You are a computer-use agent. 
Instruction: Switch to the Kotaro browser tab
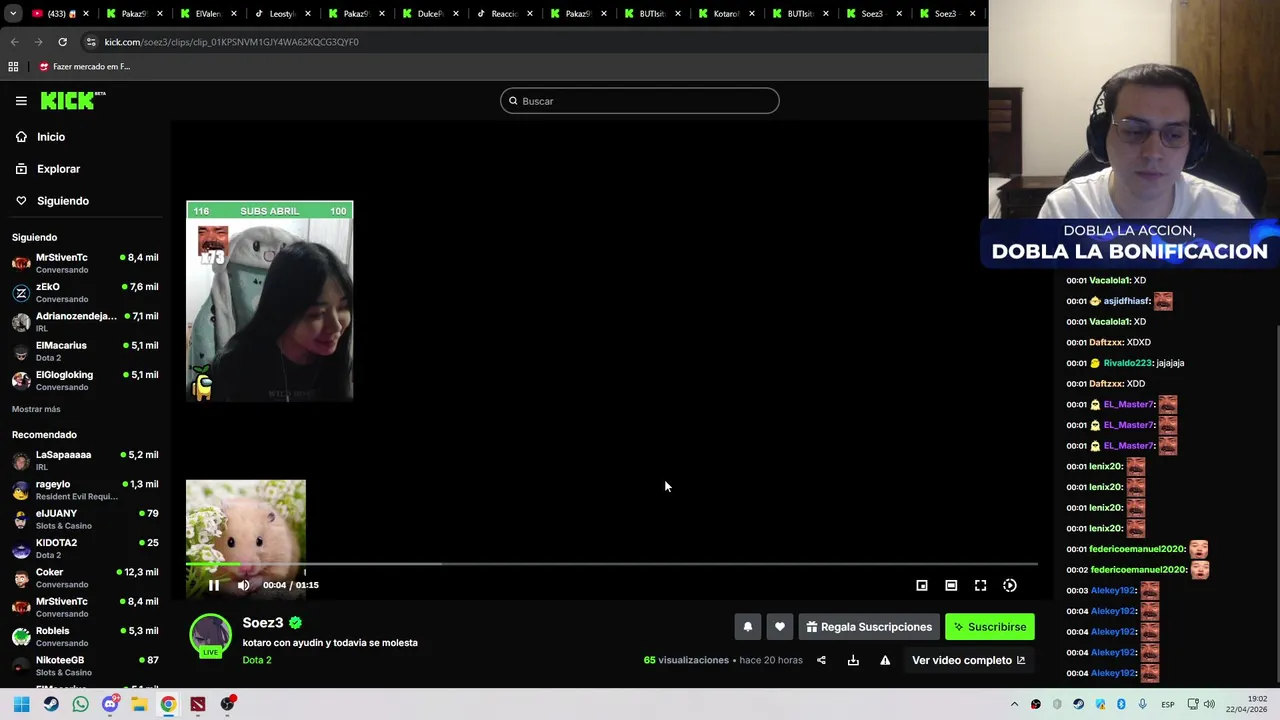coord(725,14)
